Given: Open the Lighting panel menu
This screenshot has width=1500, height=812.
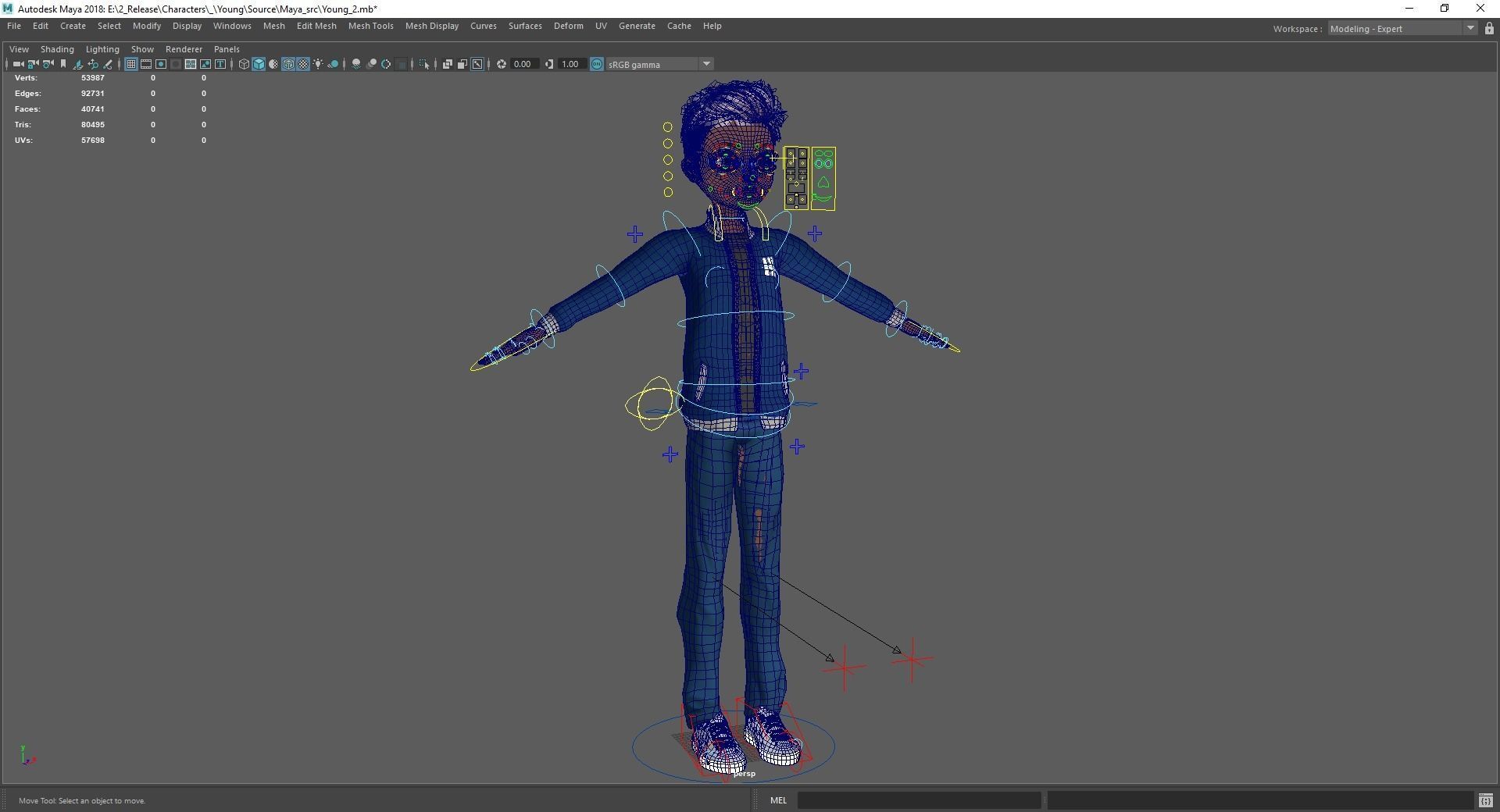Looking at the screenshot, I should pyautogui.click(x=102, y=48).
